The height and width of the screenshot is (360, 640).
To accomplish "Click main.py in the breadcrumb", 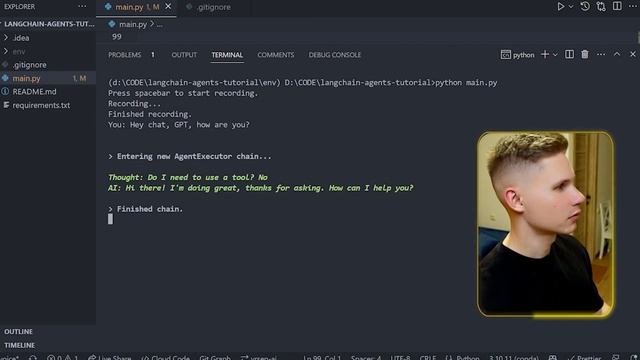I will pos(133,24).
